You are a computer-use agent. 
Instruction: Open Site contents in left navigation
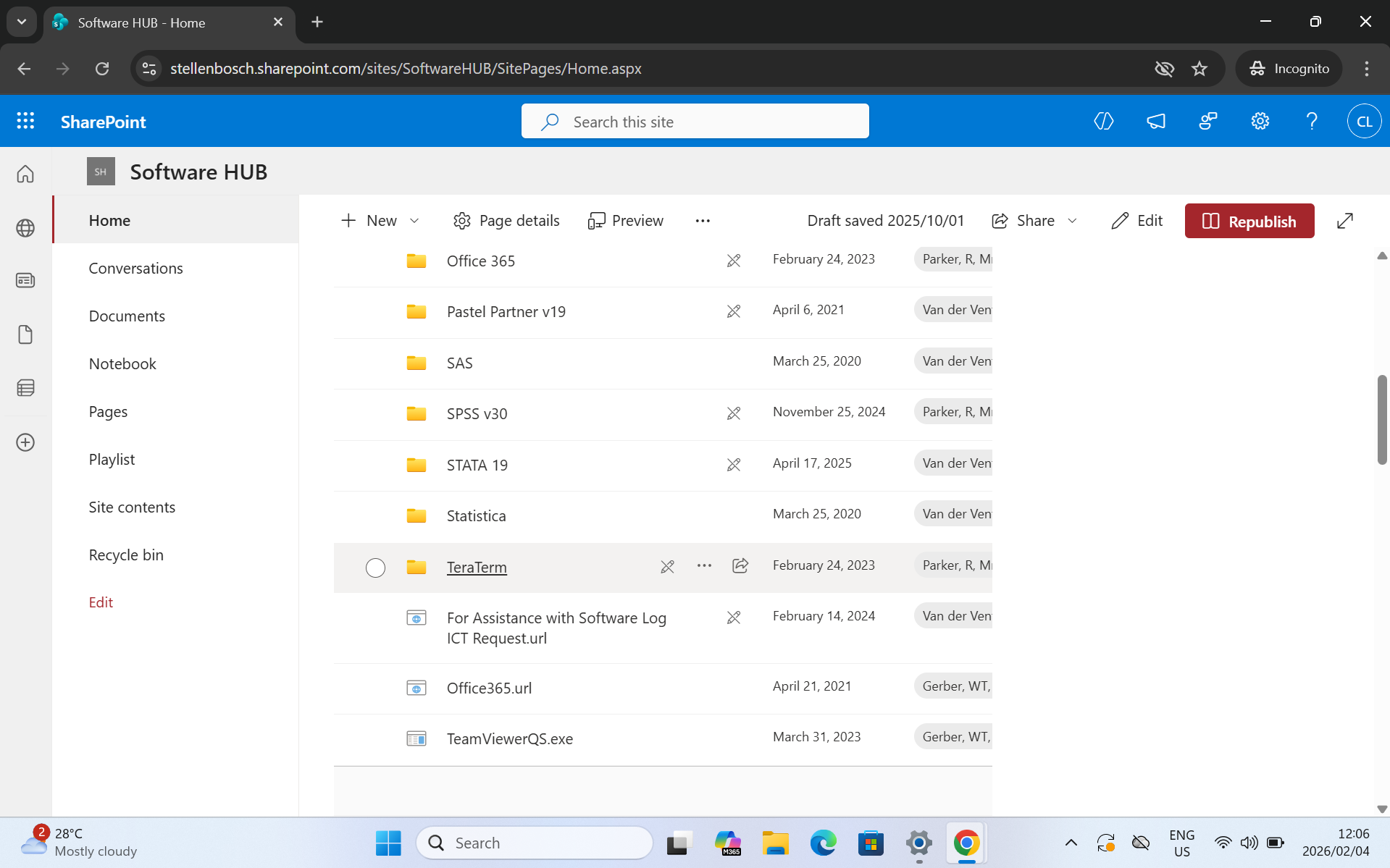point(132,507)
